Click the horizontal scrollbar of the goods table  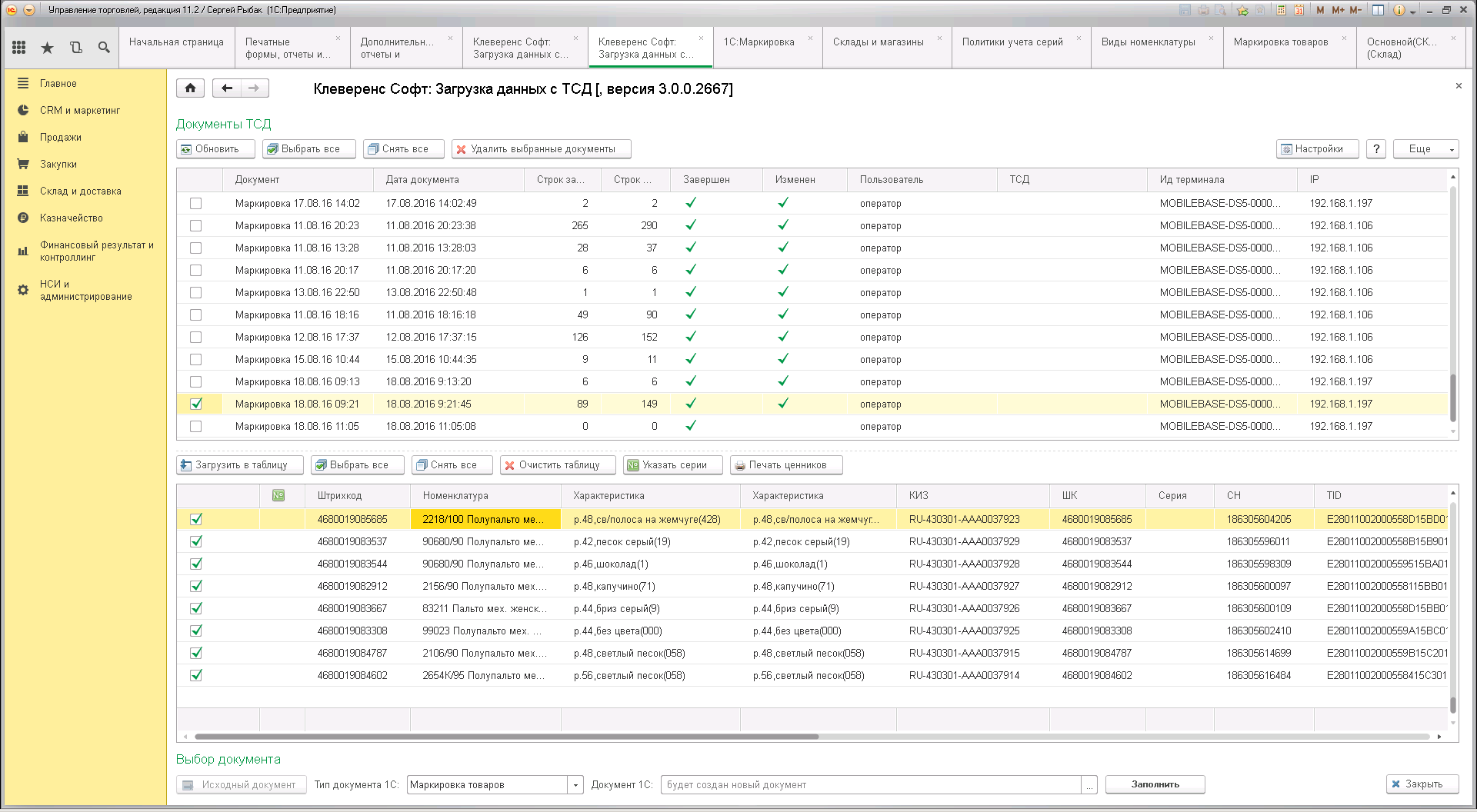pyautogui.click(x=506, y=737)
